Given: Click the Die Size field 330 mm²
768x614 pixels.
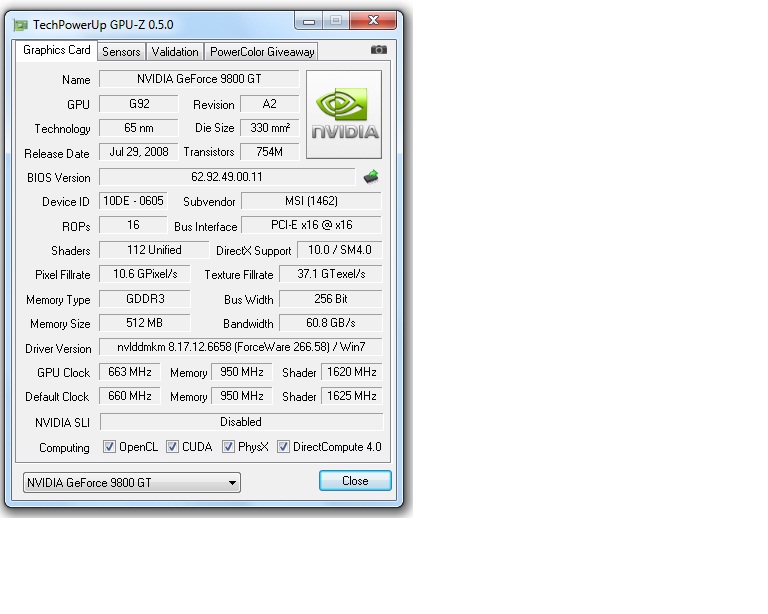Looking at the screenshot, I should pos(269,128).
